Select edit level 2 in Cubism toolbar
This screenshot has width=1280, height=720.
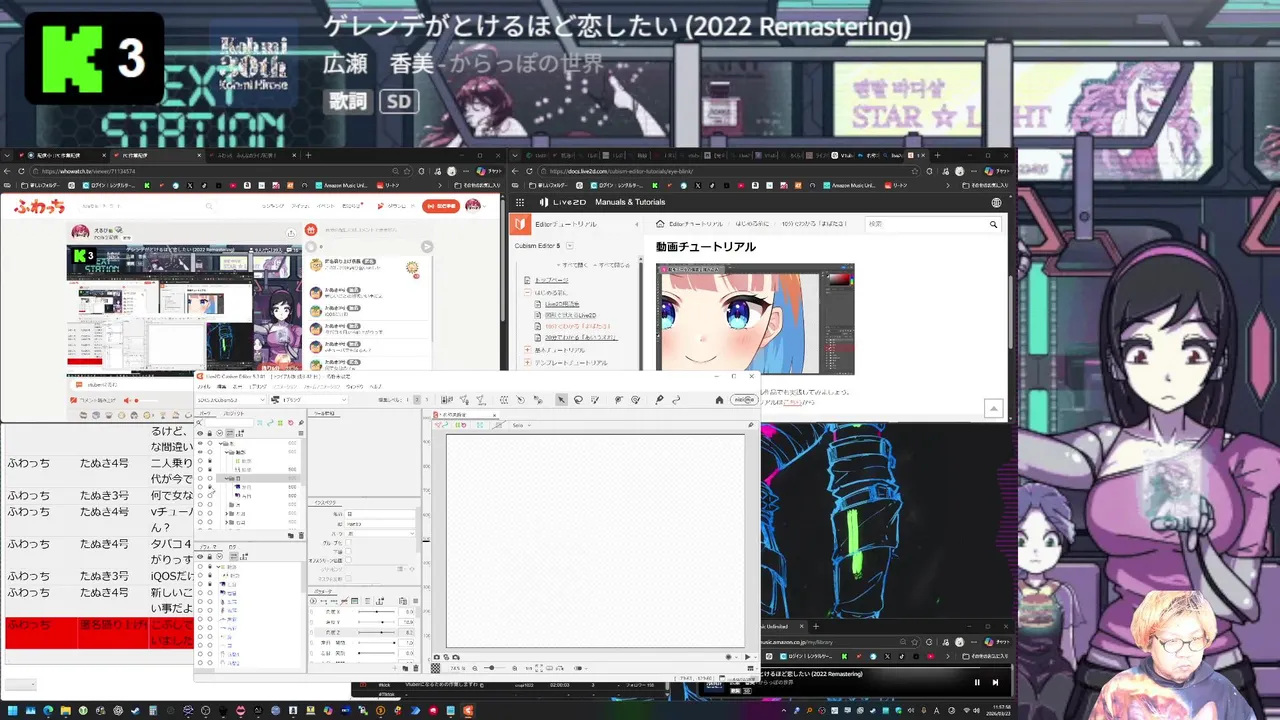[417, 400]
